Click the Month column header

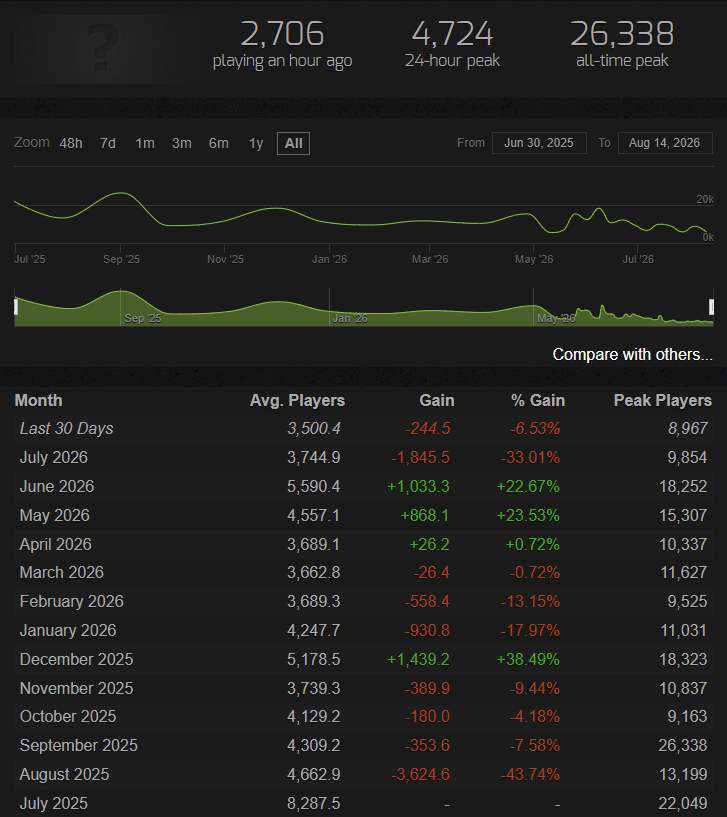click(39, 400)
